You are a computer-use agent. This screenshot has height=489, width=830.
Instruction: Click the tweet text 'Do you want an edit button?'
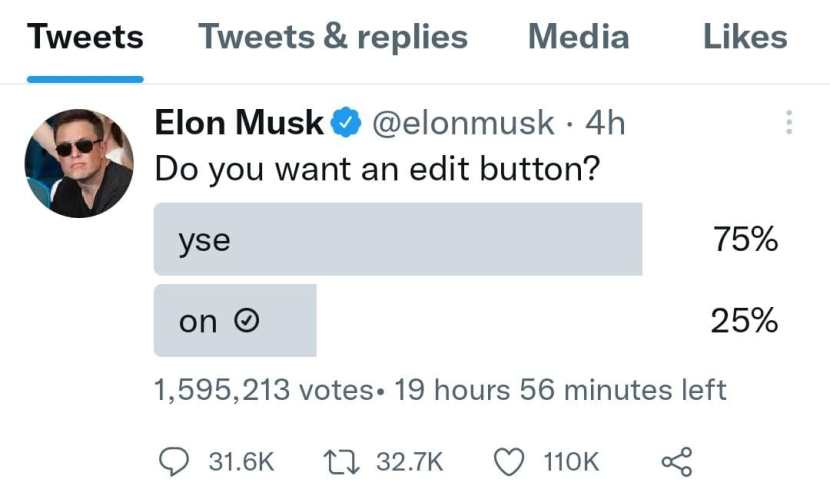(x=377, y=170)
